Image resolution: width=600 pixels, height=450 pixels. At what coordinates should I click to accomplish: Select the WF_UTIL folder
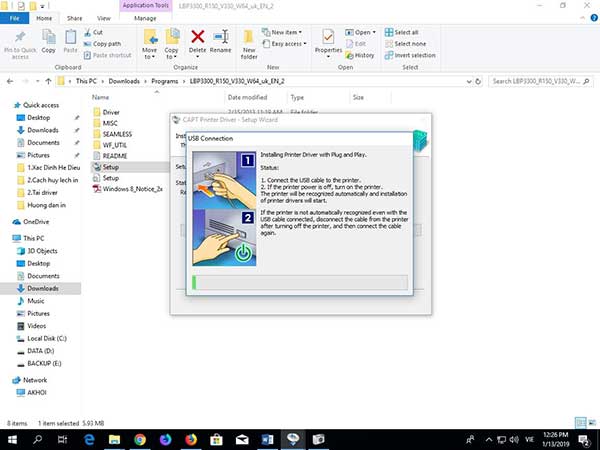pyautogui.click(x=110, y=145)
